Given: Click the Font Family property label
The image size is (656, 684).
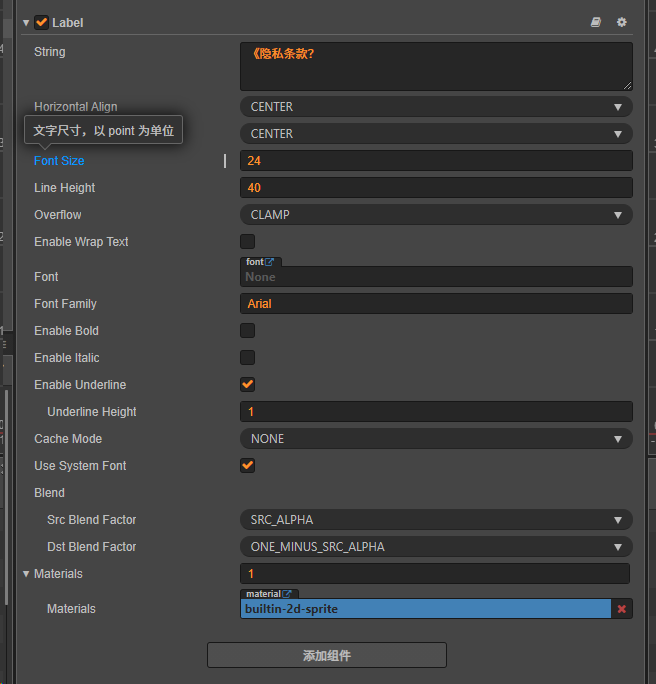Looking at the screenshot, I should pos(65,304).
